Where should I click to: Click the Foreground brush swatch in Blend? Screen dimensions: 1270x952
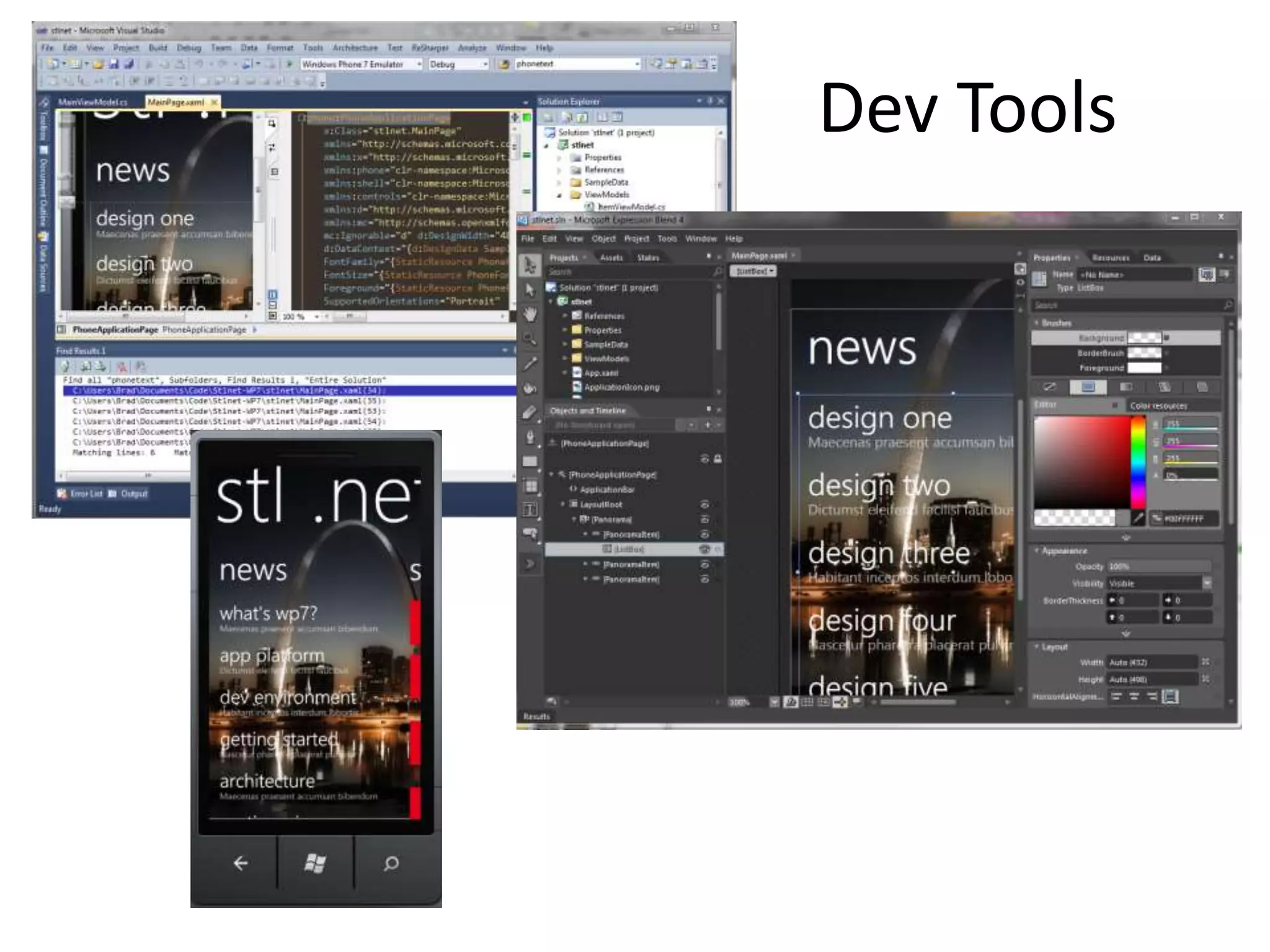point(1144,368)
